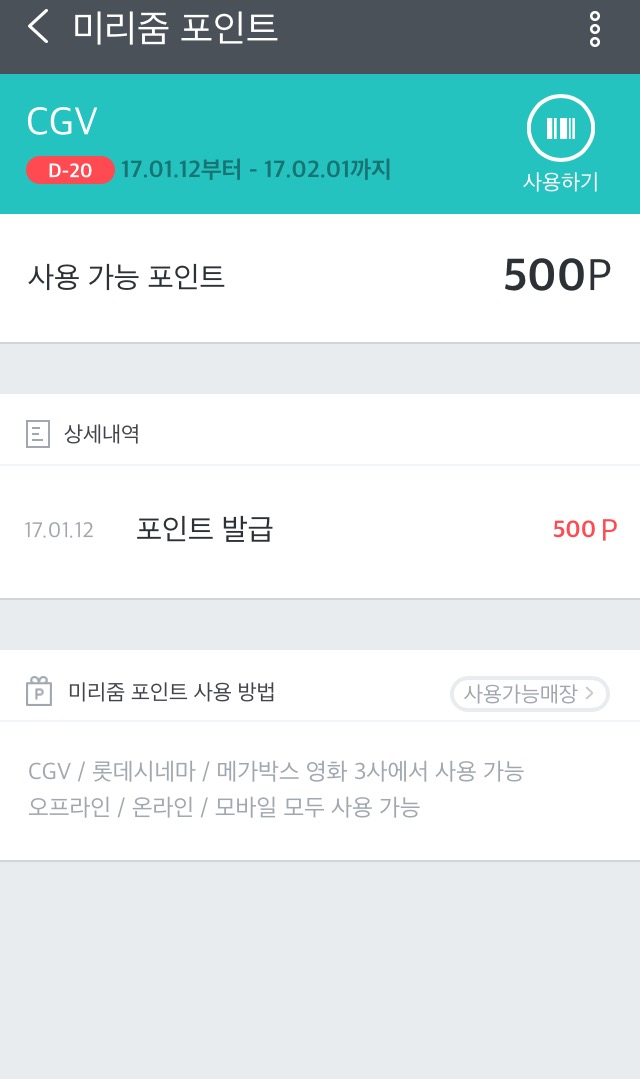640x1079 pixels.
Task: Tap the 미리줌 포인트 header title
Action: click(x=175, y=28)
